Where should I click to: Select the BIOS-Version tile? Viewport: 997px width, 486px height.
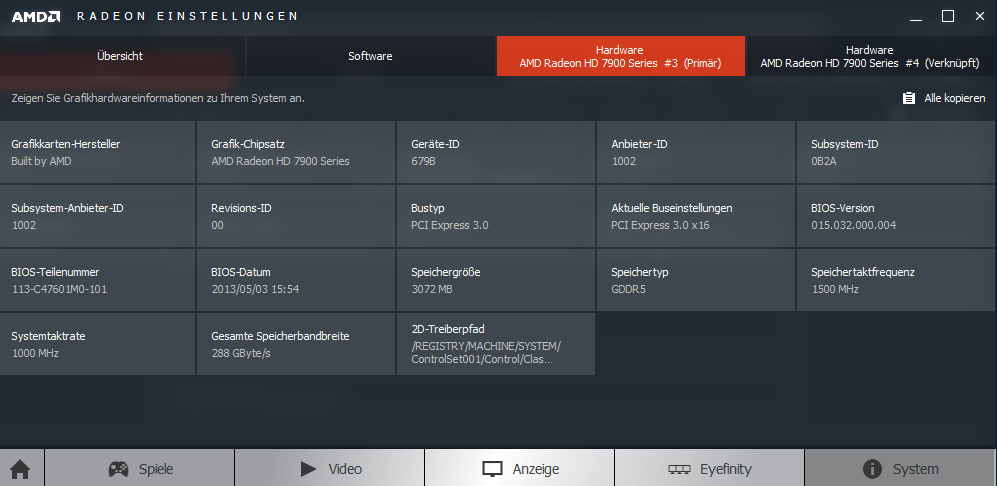click(897, 216)
